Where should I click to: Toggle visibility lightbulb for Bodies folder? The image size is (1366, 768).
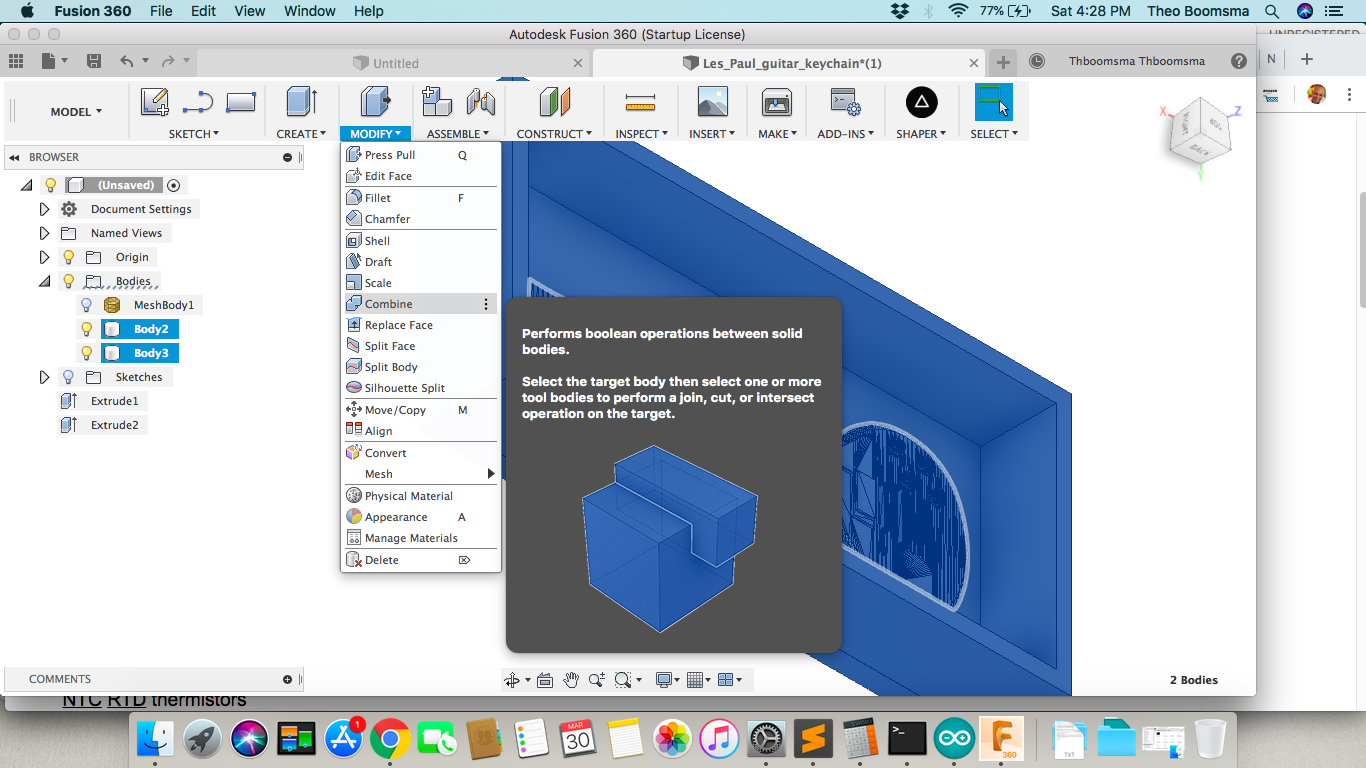tap(69, 281)
